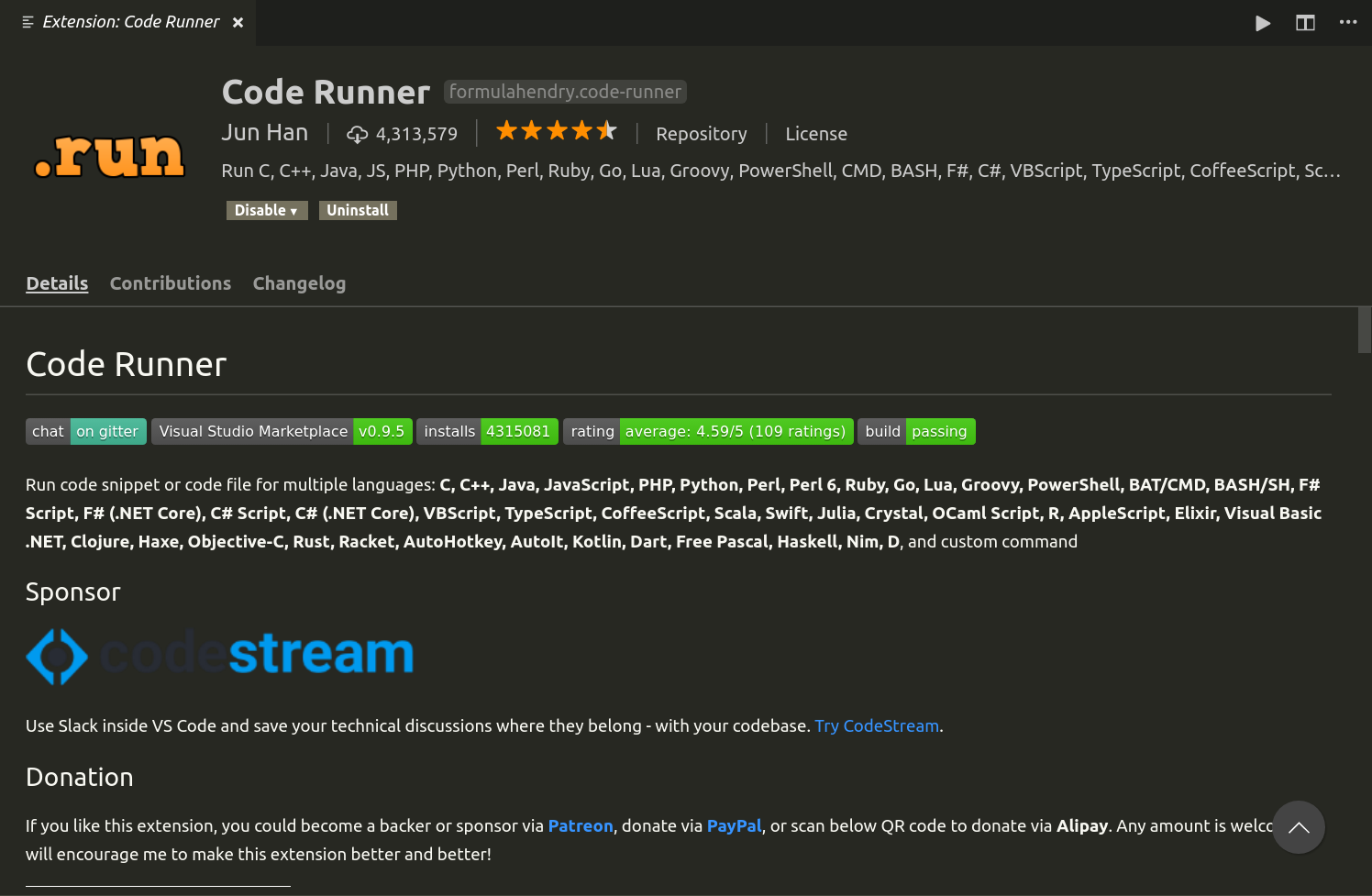
Task: Click the build passing badge
Action: [x=916, y=431]
